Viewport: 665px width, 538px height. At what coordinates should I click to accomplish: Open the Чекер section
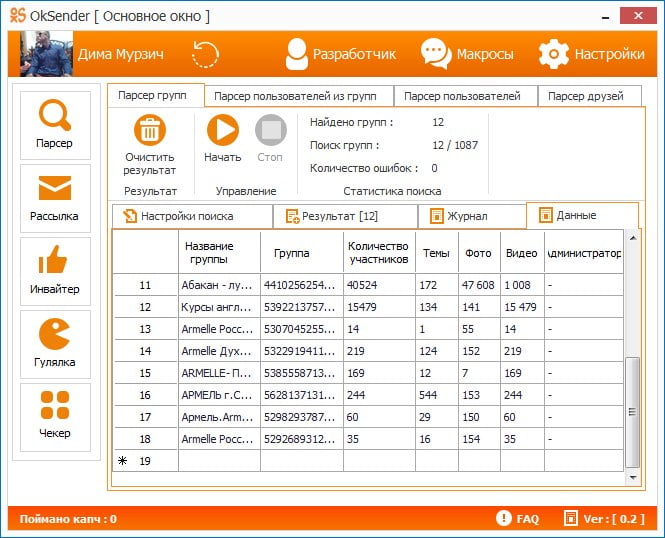[x=55, y=417]
